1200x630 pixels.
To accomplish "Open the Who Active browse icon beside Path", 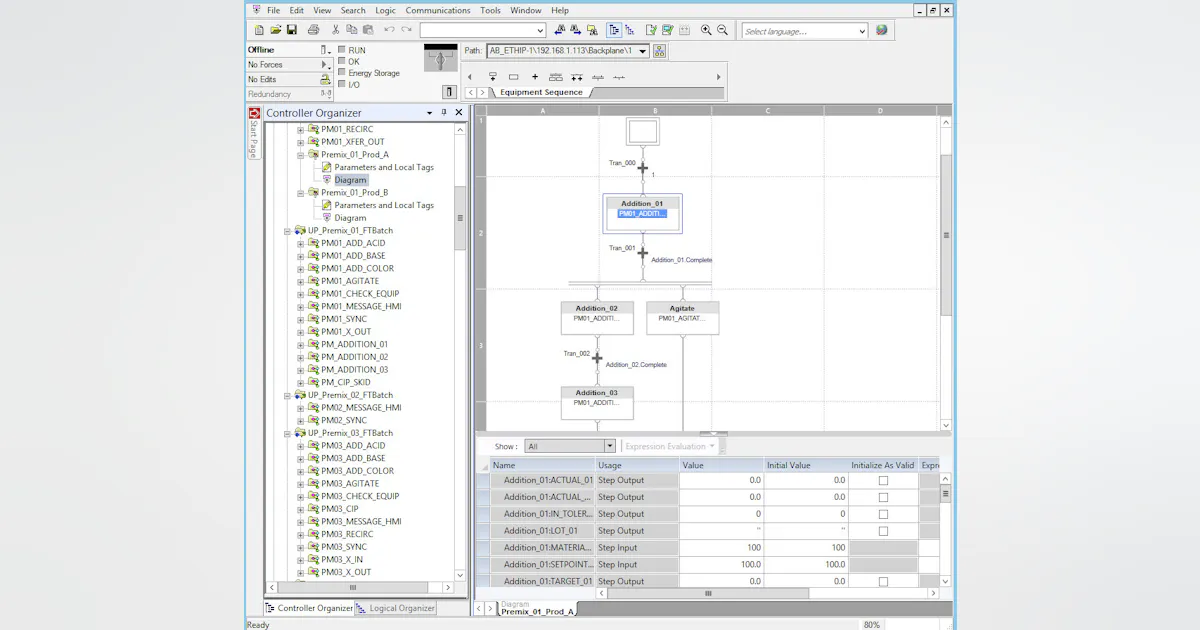I will 658,50.
